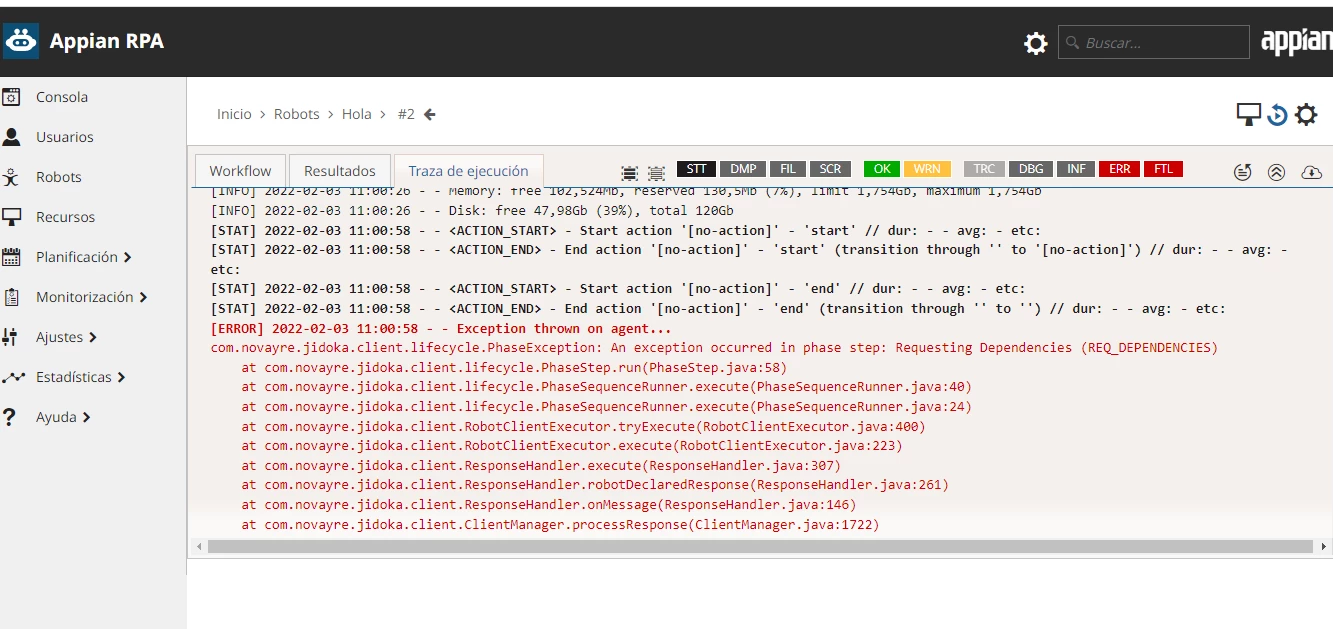Expand the Planificación submenu arrow
Viewport: 1333px width, 629px height.
128,257
